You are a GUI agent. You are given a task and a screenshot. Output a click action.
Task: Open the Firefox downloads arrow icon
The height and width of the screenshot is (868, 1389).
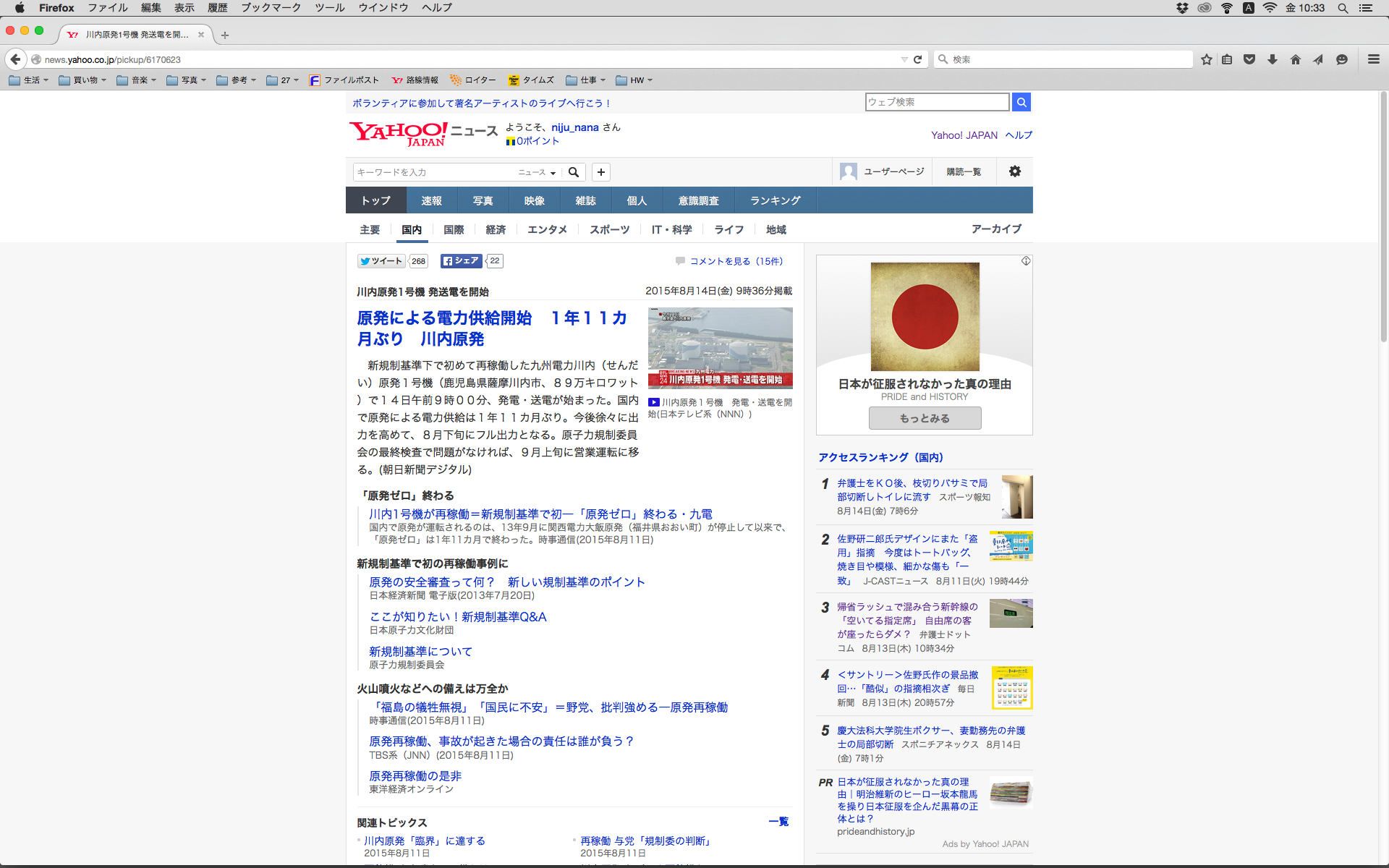[1273, 59]
